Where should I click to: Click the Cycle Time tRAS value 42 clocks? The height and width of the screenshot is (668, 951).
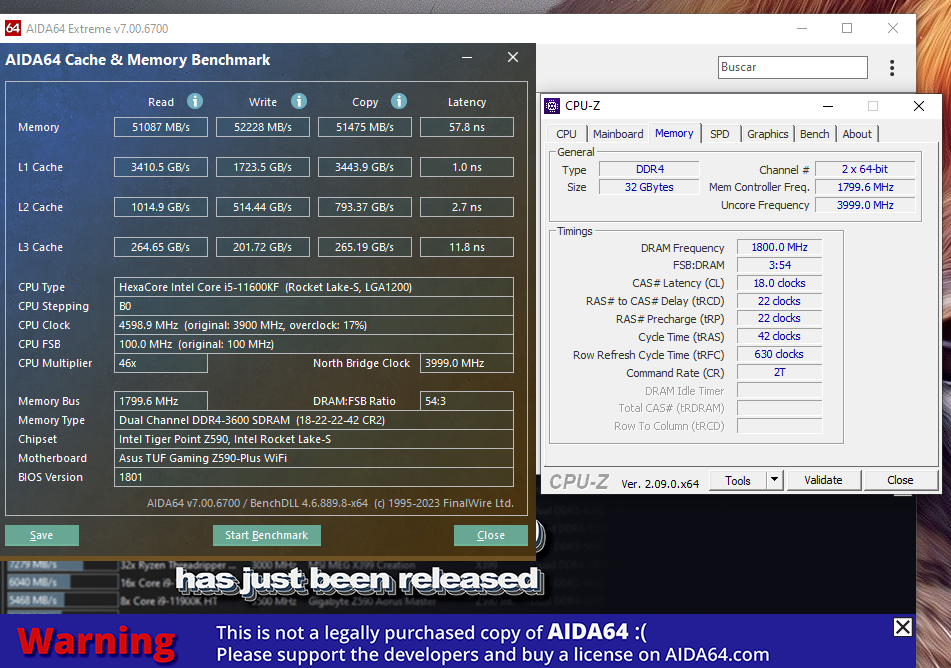[779, 336]
